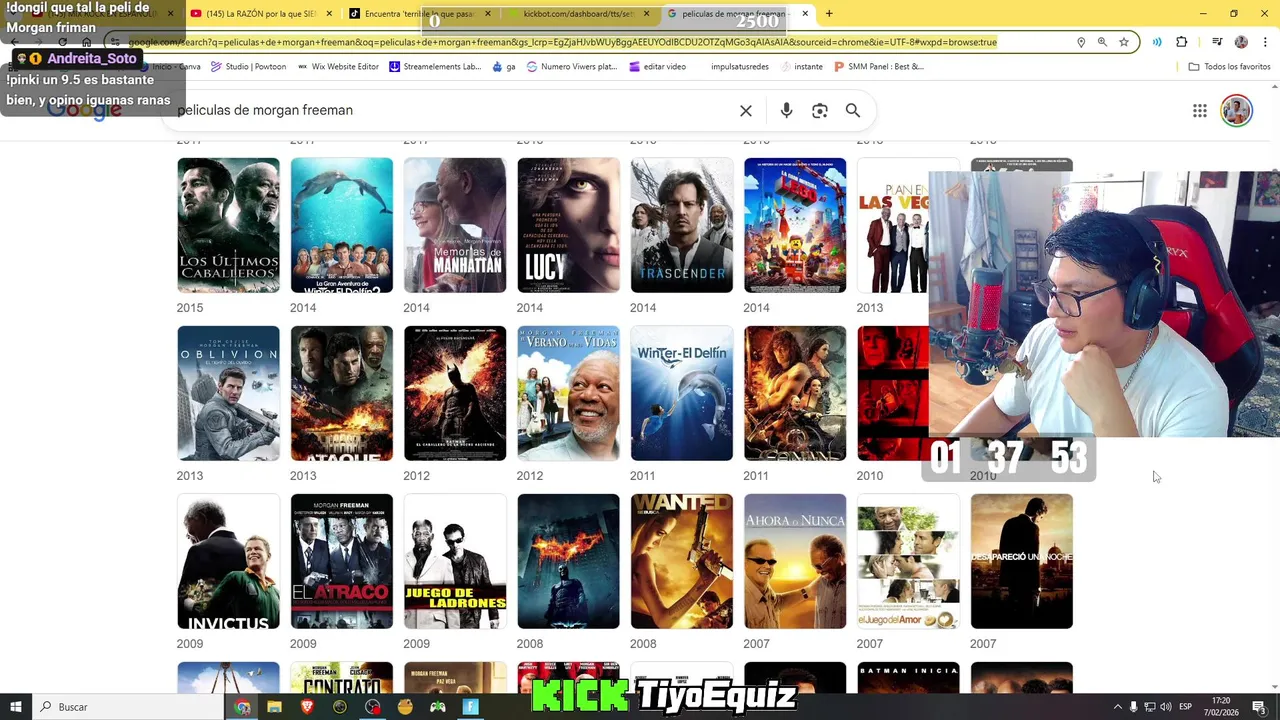Open the Chrome extensions puzzle icon
Viewport: 1280px width, 720px height.
point(1182,42)
